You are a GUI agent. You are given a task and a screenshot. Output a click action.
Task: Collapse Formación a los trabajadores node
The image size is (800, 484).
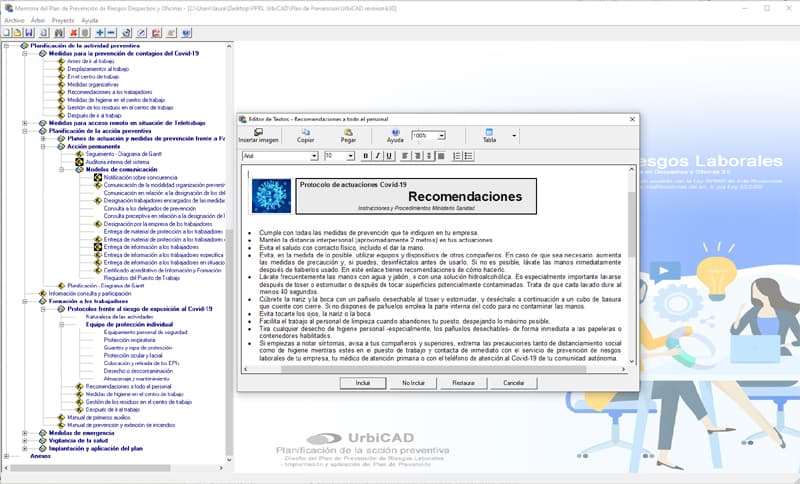tap(24, 301)
